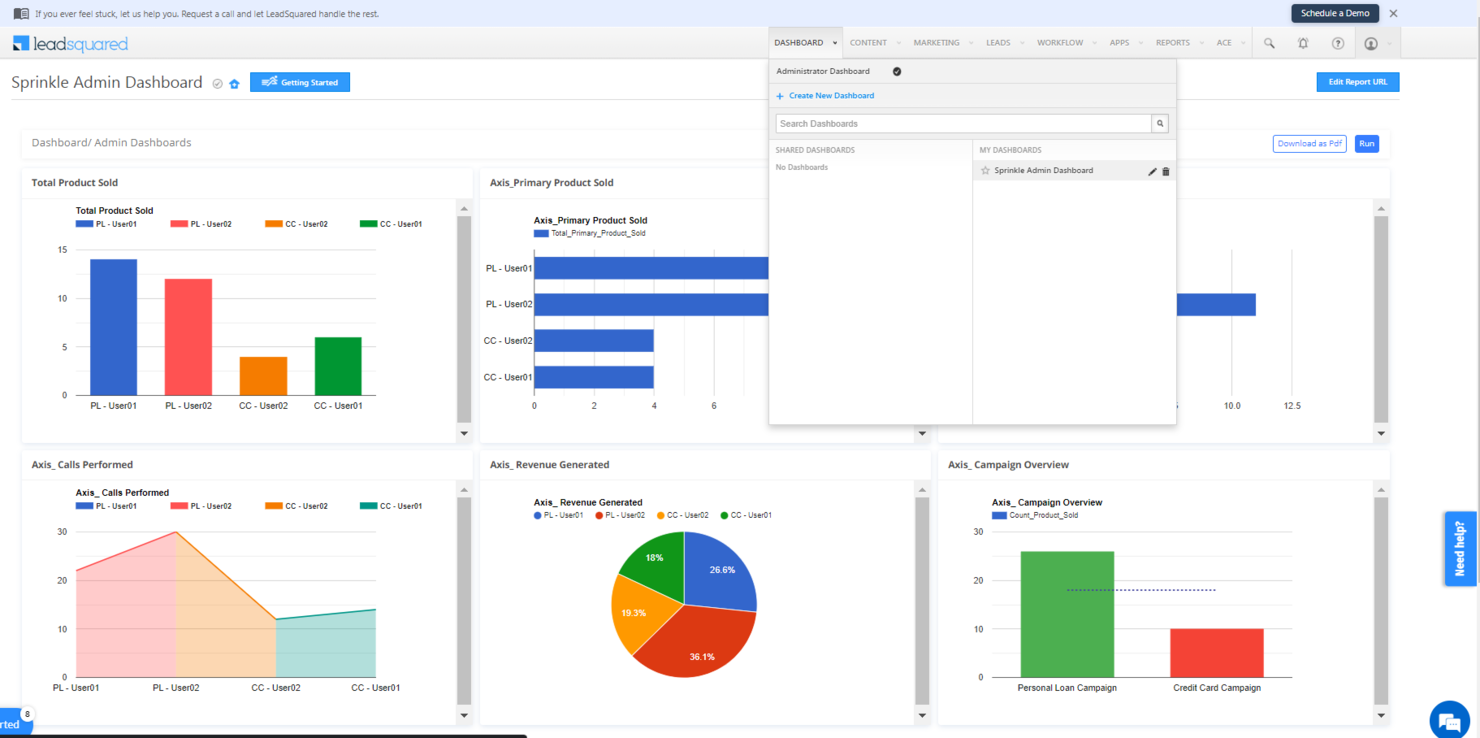Open the help question mark icon

(x=1338, y=43)
